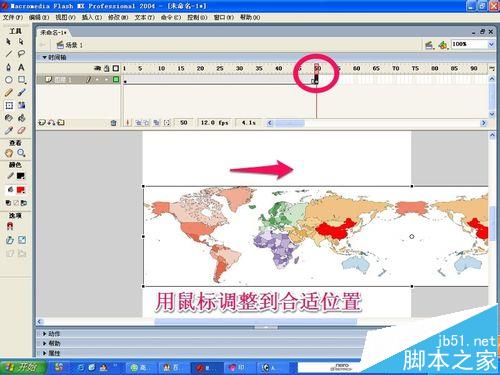This screenshot has width=500, height=375.
Task: Click the Modify Onion Markers icon
Action: click(x=167, y=123)
